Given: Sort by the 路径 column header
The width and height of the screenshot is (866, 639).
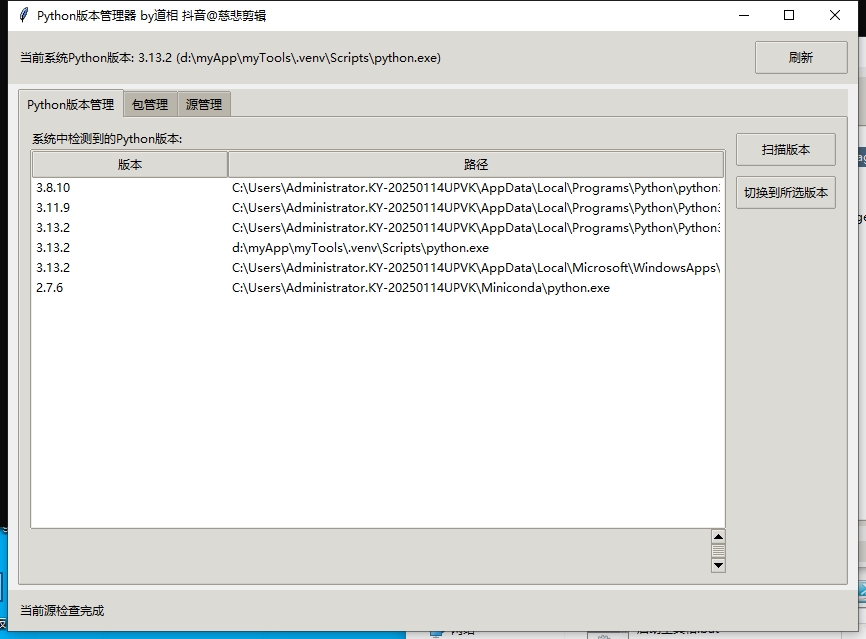Looking at the screenshot, I should pos(476,165).
